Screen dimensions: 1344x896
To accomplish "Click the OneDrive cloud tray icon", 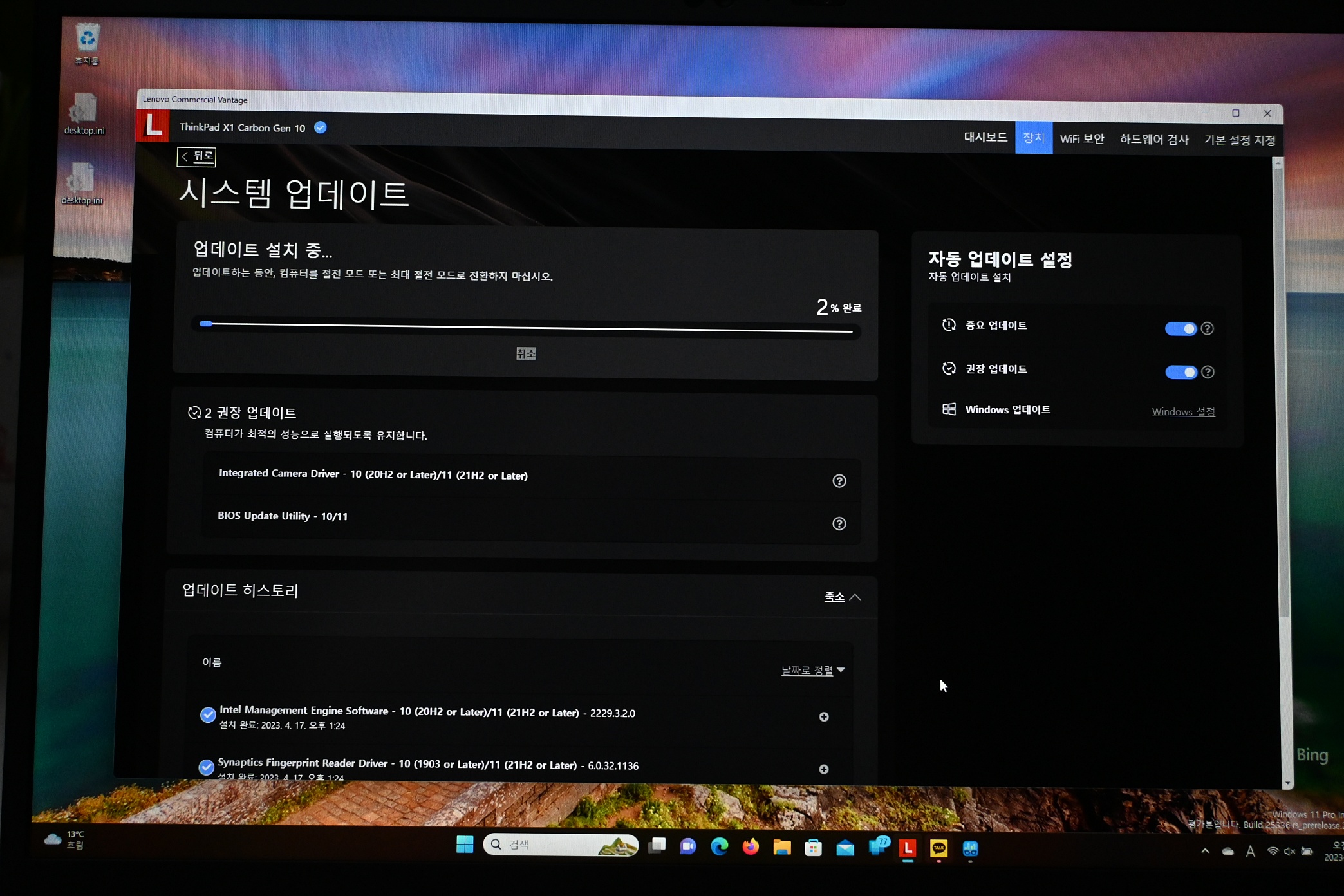I will tap(1227, 852).
